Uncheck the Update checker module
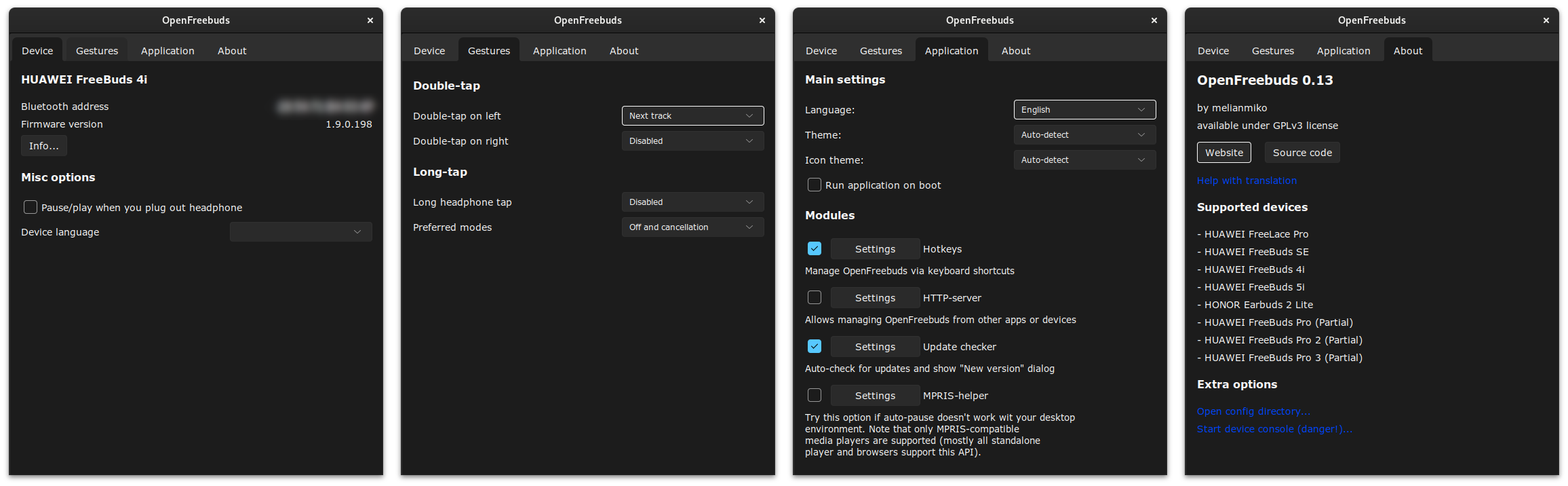 (x=815, y=346)
